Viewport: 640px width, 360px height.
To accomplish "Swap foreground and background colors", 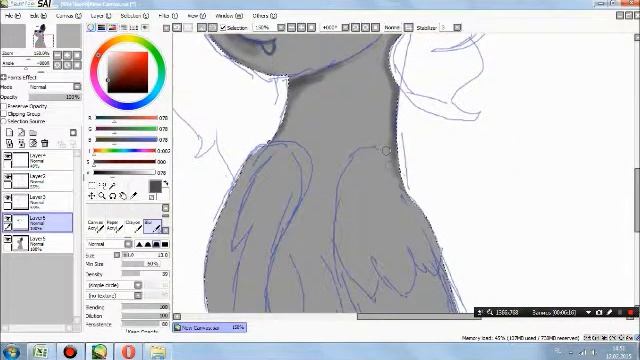I will tap(166, 183).
